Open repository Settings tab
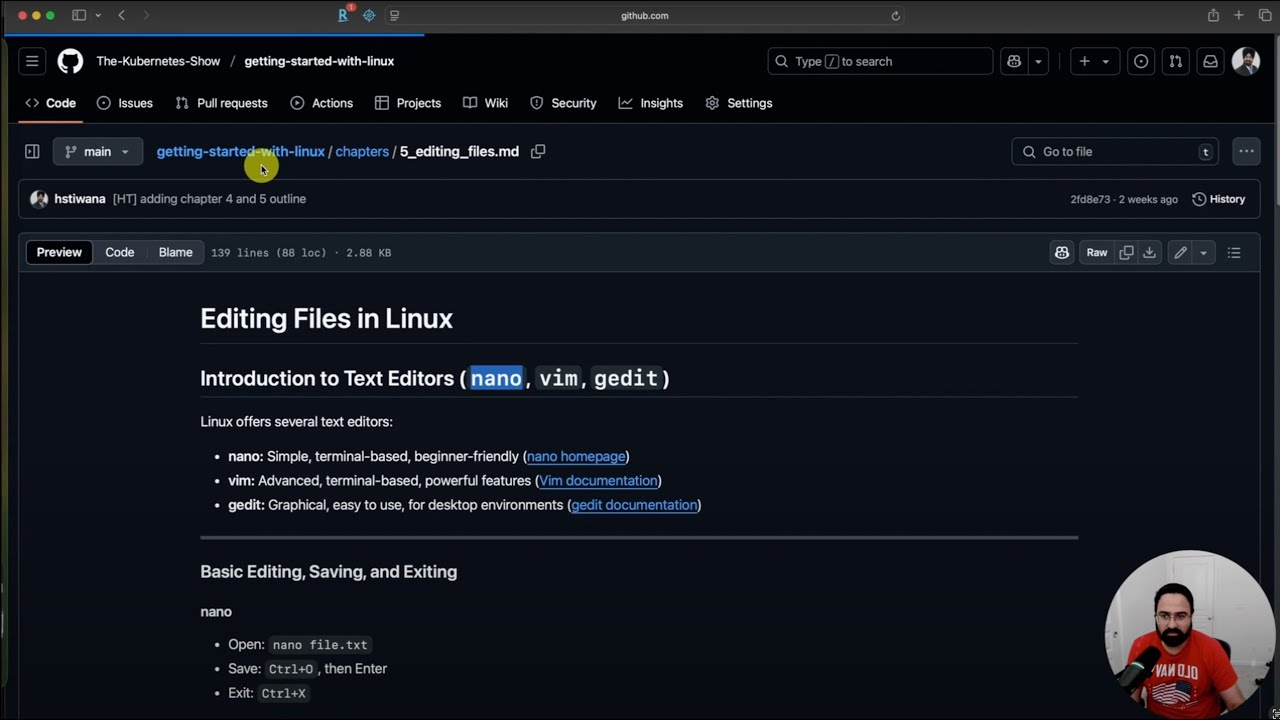This screenshot has width=1280, height=720. [x=739, y=103]
